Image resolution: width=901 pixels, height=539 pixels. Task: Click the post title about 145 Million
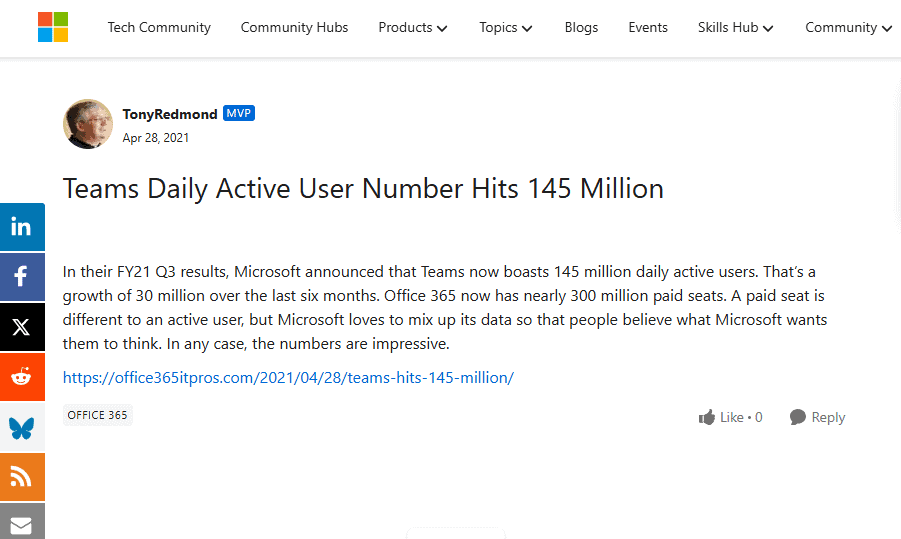[363, 189]
